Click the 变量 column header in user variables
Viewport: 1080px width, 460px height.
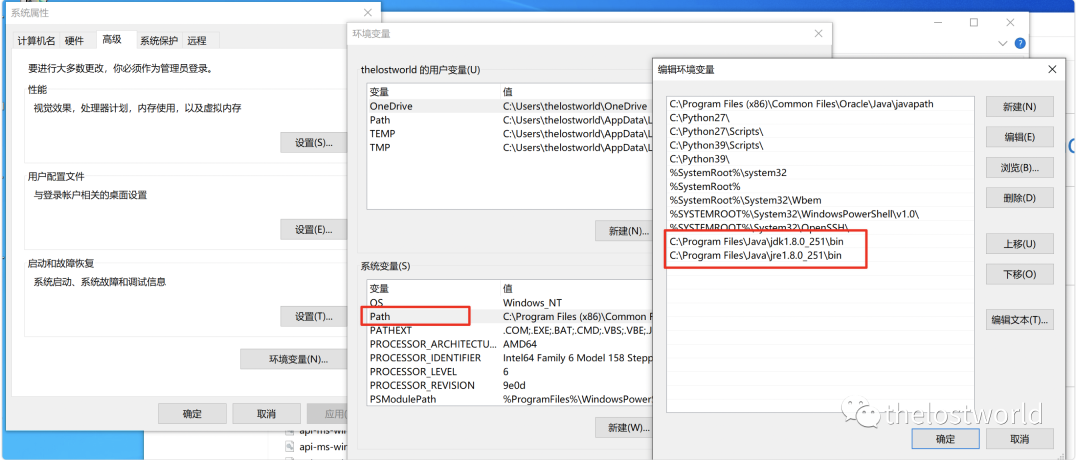point(434,92)
